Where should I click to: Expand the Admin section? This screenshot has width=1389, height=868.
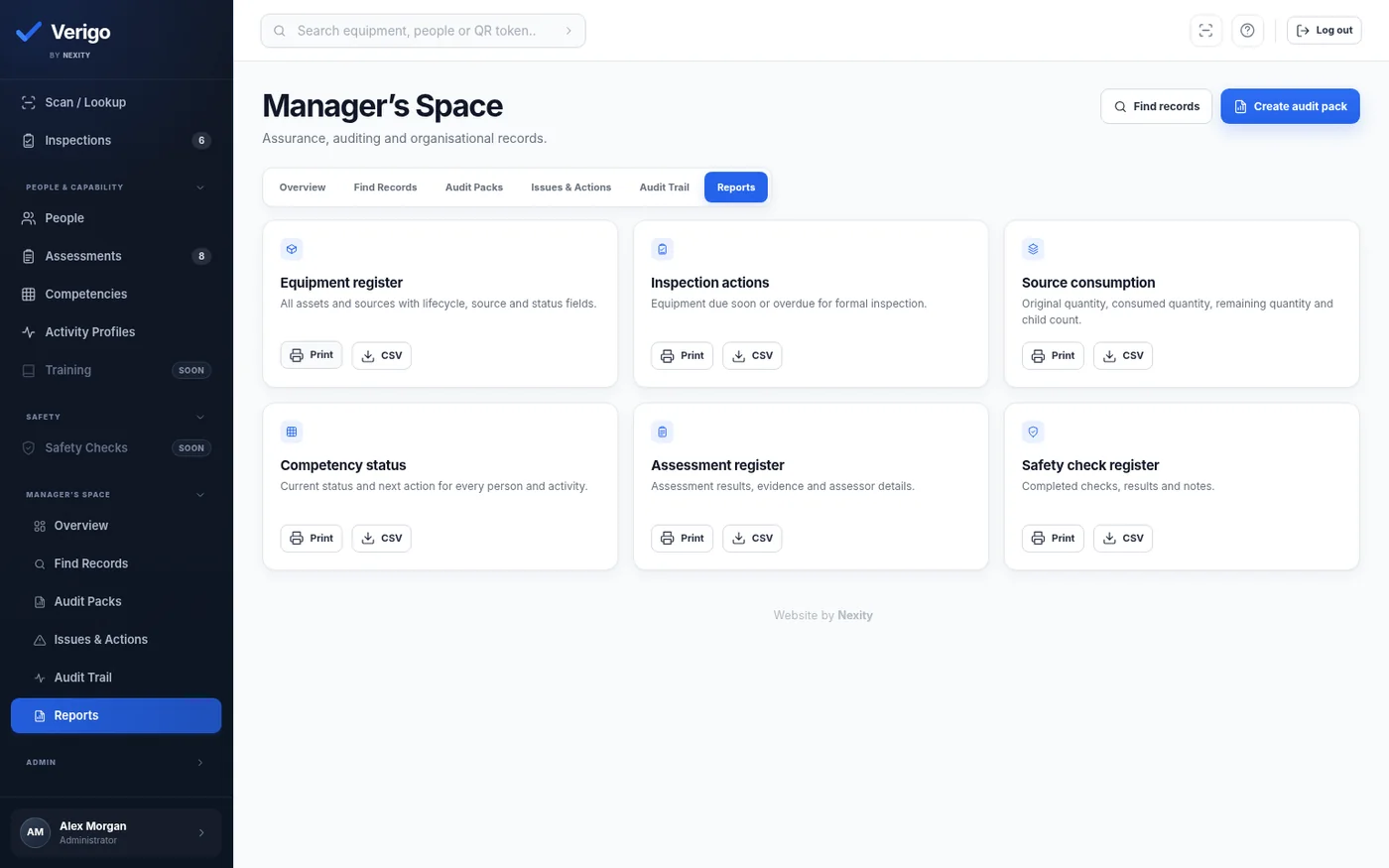coord(200,763)
